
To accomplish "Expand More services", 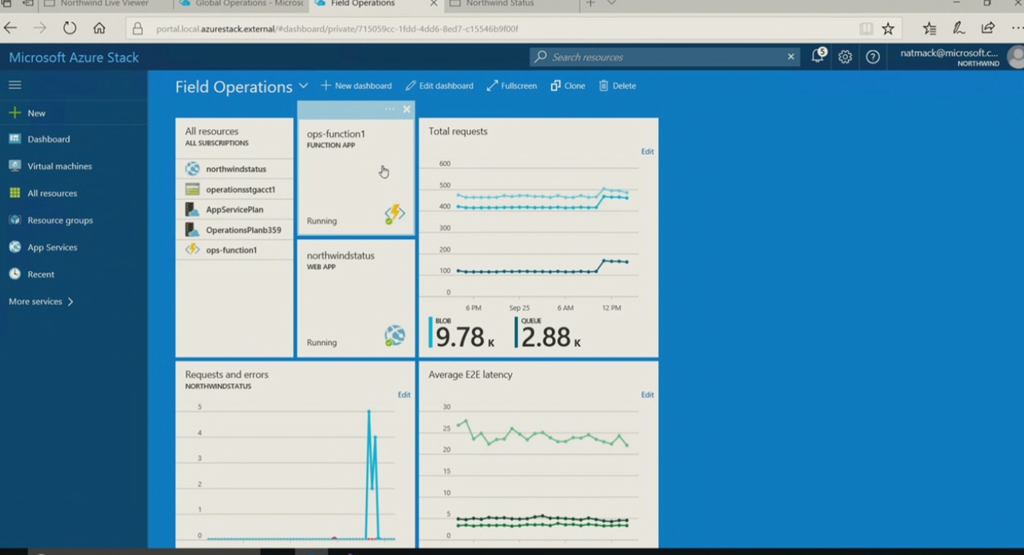I will click(x=41, y=302).
